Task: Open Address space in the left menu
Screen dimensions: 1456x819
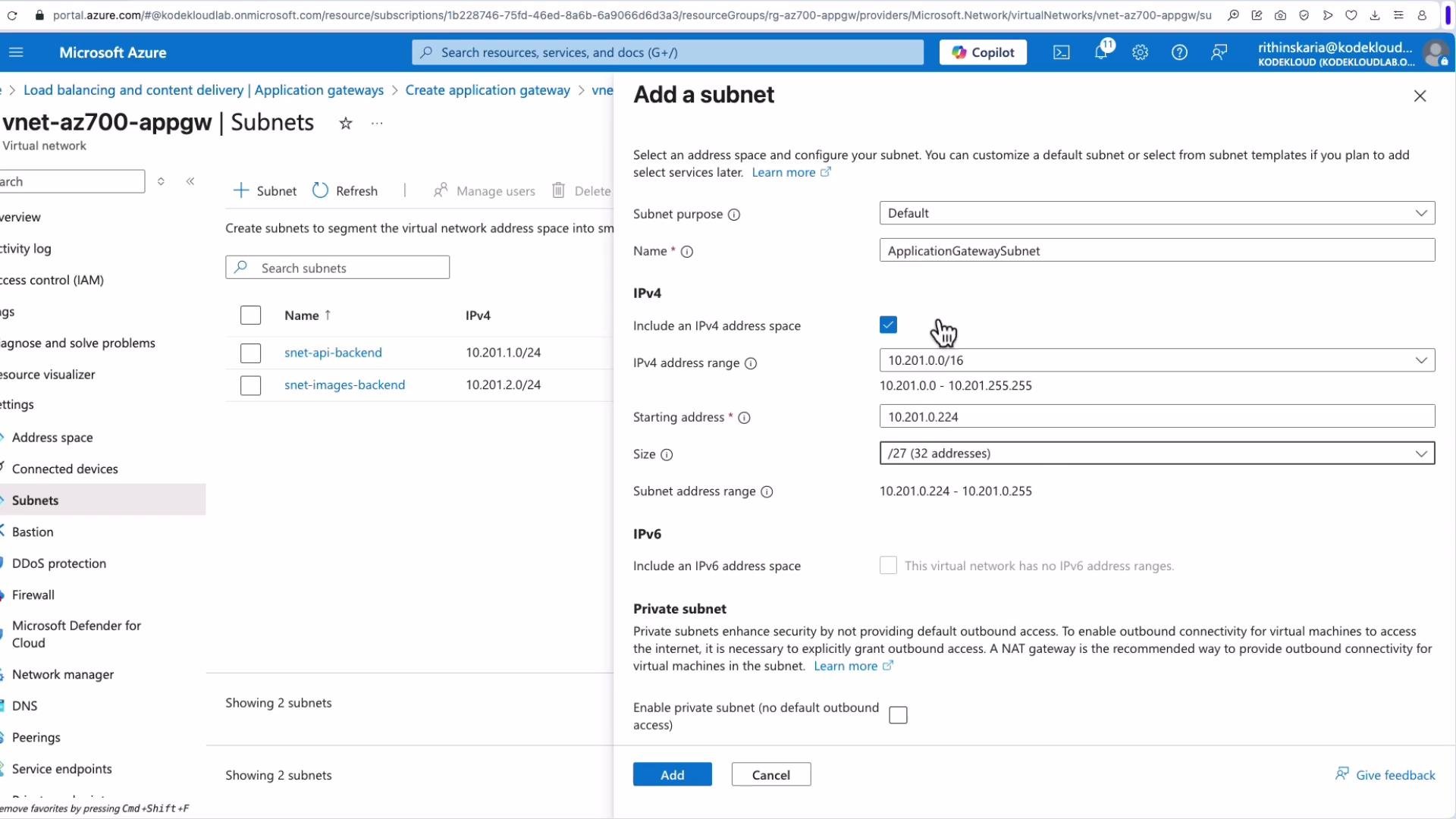Action: (x=52, y=438)
